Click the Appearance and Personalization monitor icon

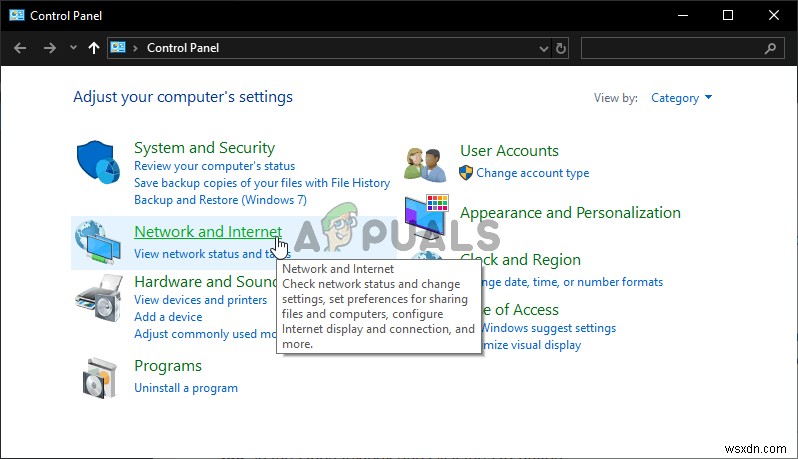click(425, 216)
